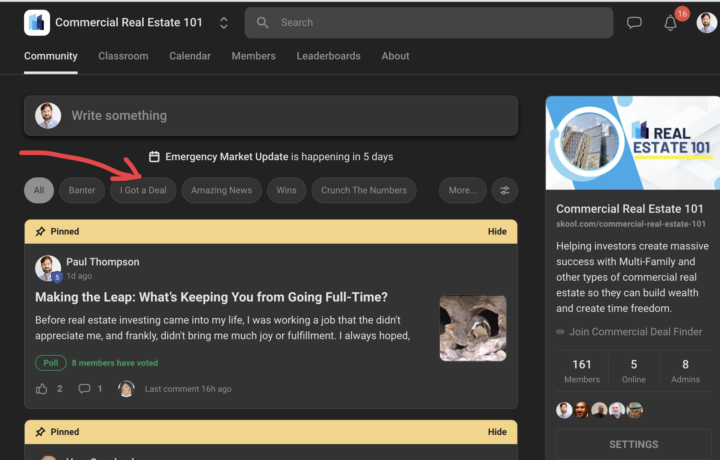Open the Join Commercial Deal Finder link
720x460 pixels.
click(635, 332)
